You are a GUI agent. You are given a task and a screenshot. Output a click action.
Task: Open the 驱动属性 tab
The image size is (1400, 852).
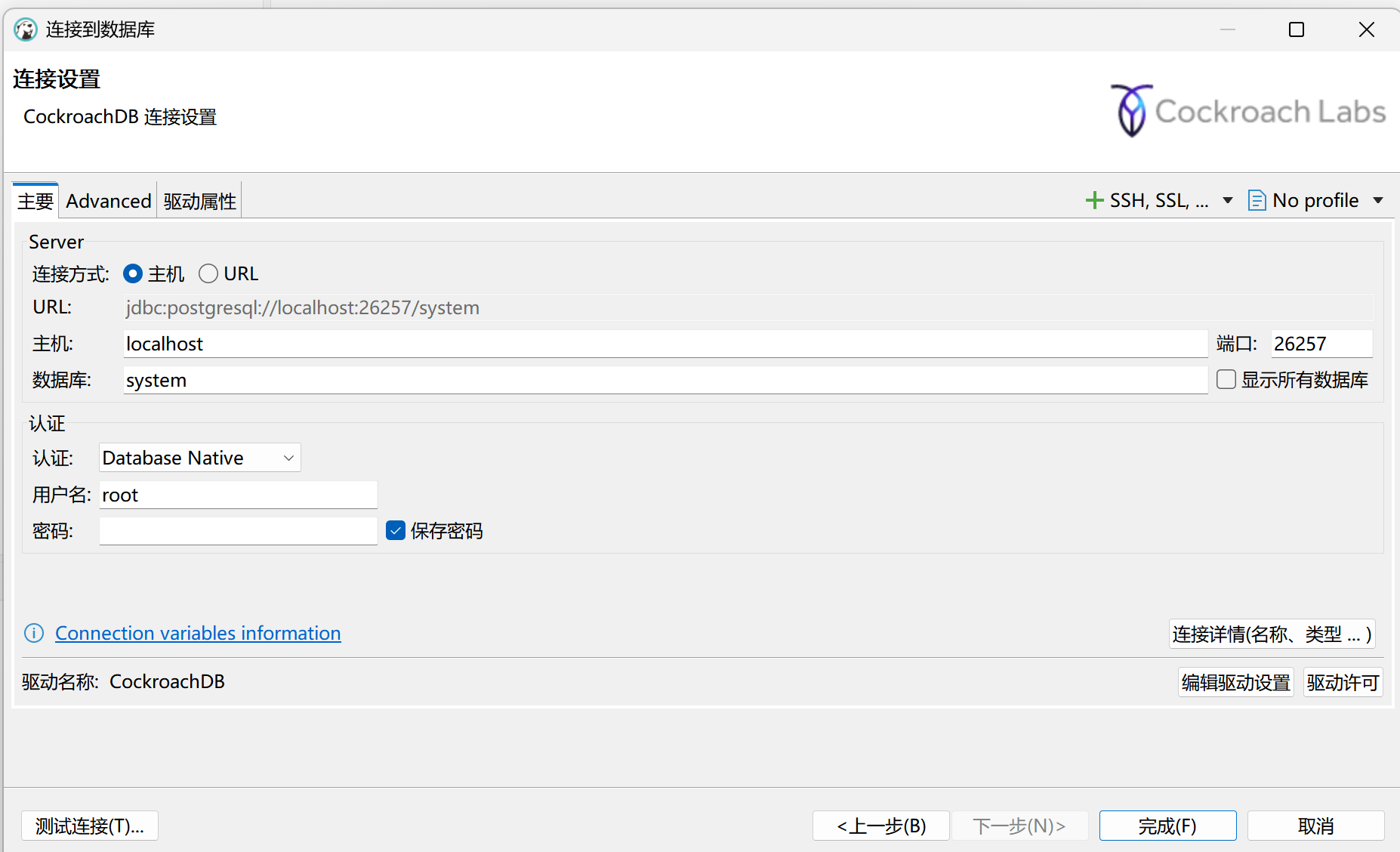199,201
